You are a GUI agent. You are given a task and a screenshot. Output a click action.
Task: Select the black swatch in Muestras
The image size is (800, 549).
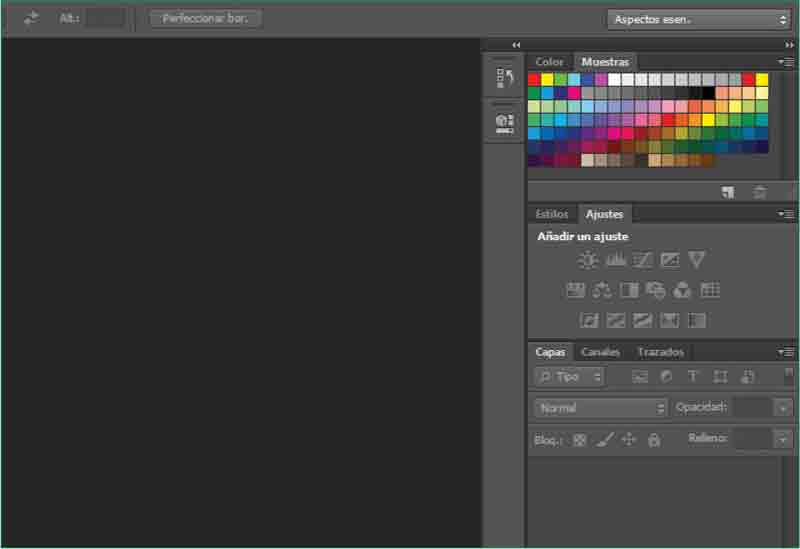pyautogui.click(x=708, y=93)
